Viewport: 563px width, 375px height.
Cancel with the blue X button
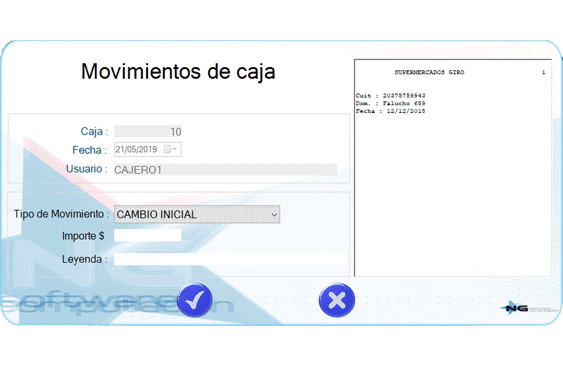coord(336,300)
